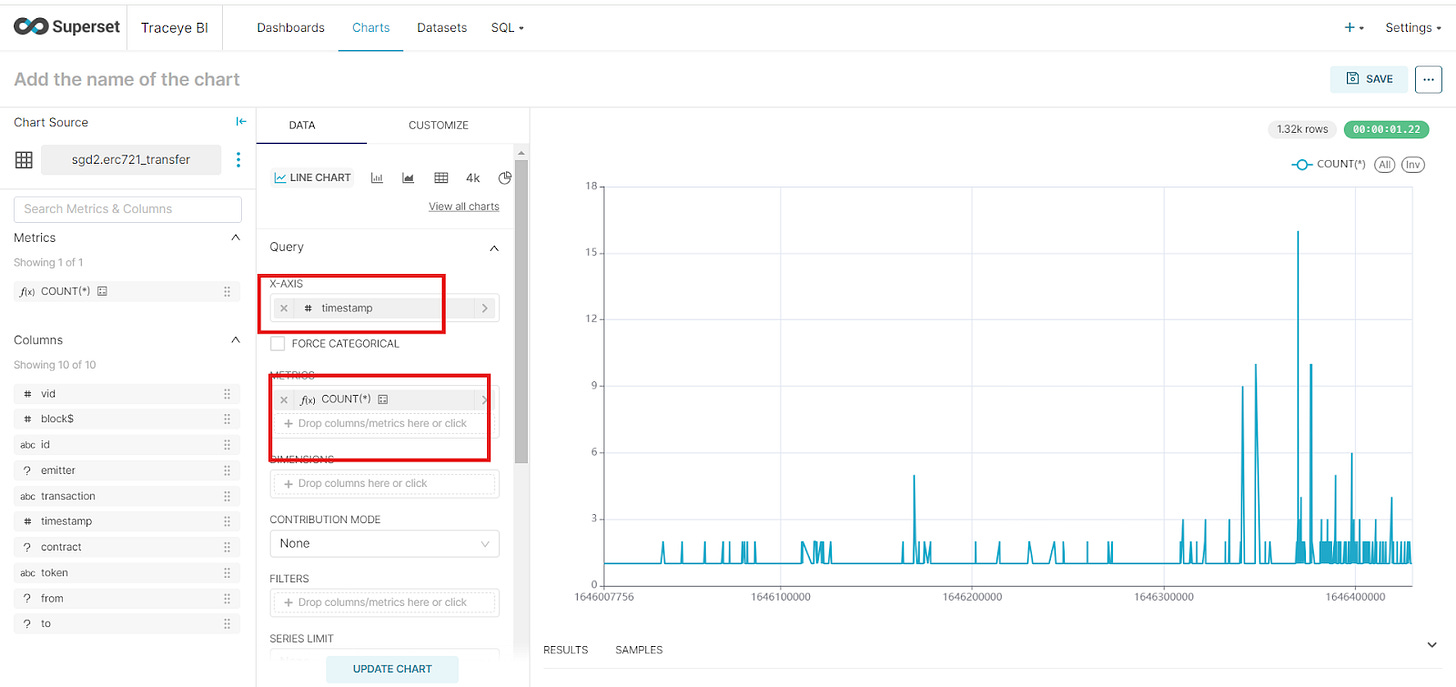1456x687 pixels.
Task: Click the Metrics drop columns/metrics area
Action: pos(385,424)
